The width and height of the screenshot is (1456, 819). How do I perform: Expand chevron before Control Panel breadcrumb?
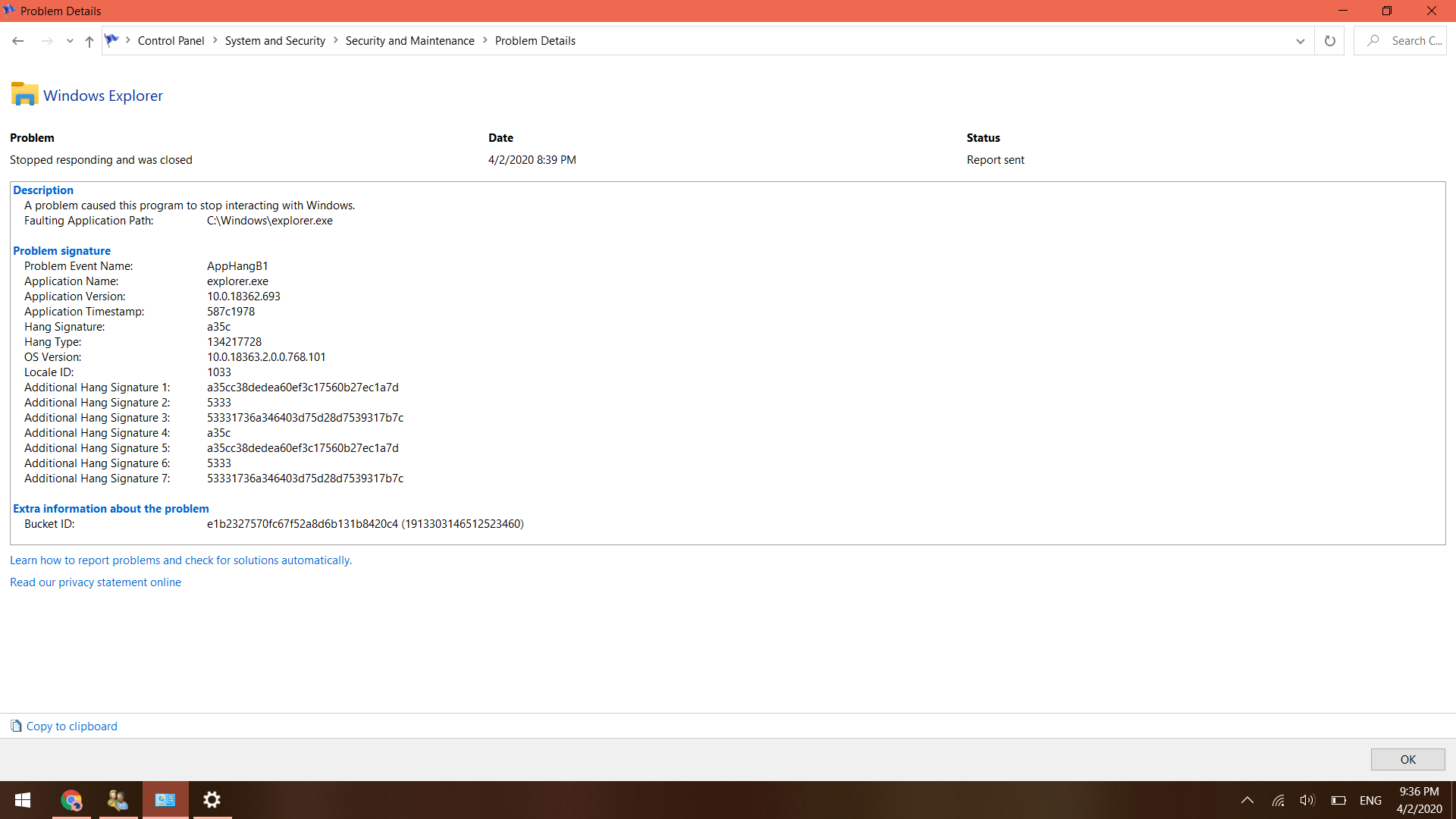pyautogui.click(x=128, y=40)
